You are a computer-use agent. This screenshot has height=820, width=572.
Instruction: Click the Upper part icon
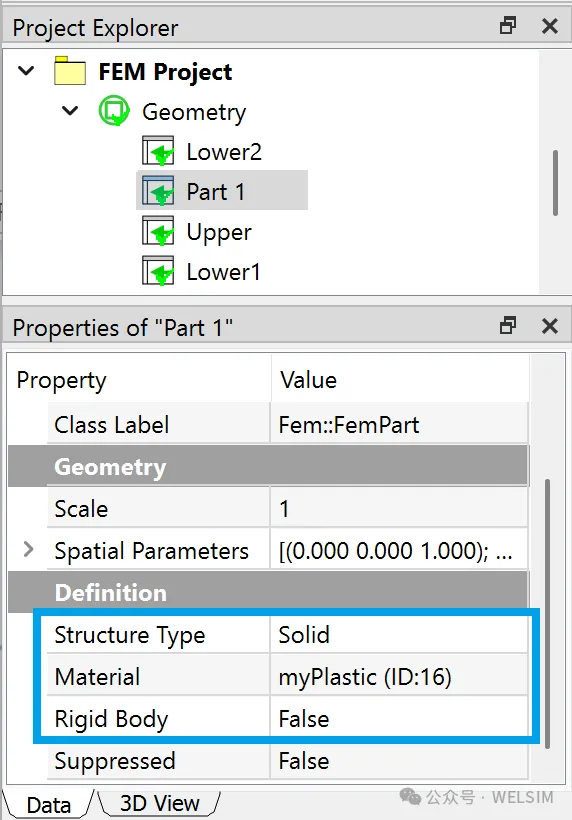pyautogui.click(x=158, y=231)
